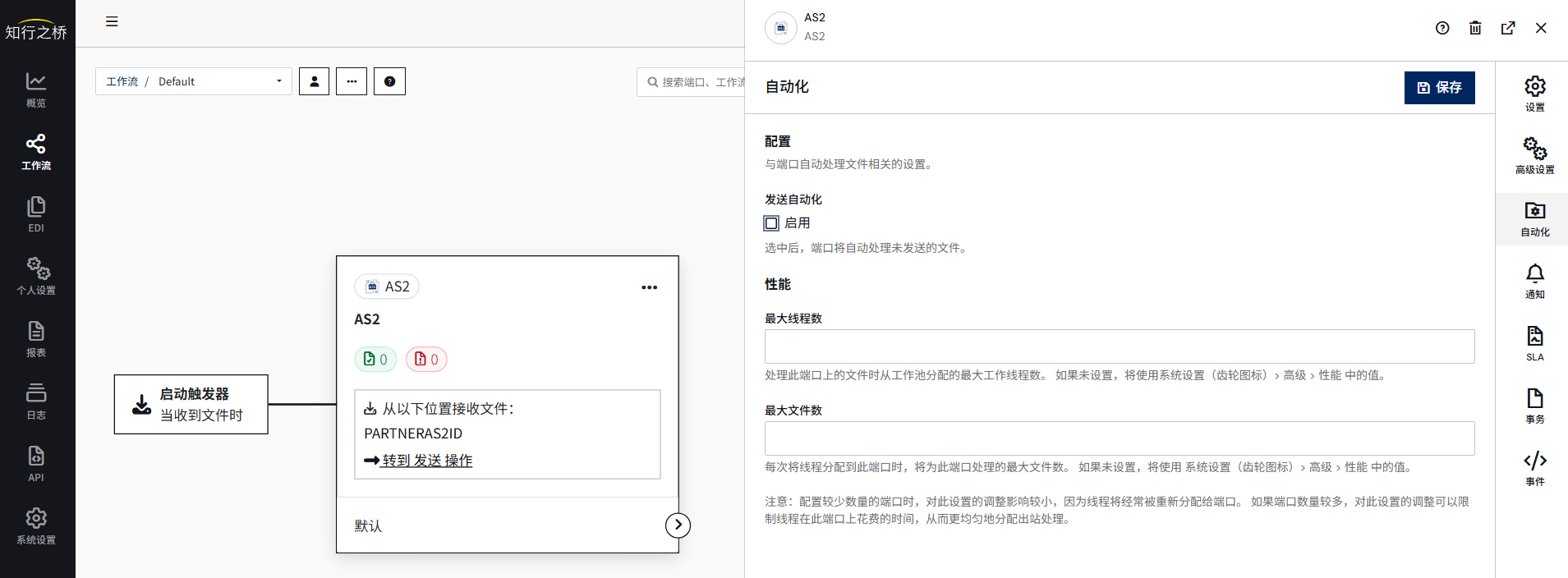
Task: Click the PARTNERAS2ID text on the card
Action: click(413, 433)
